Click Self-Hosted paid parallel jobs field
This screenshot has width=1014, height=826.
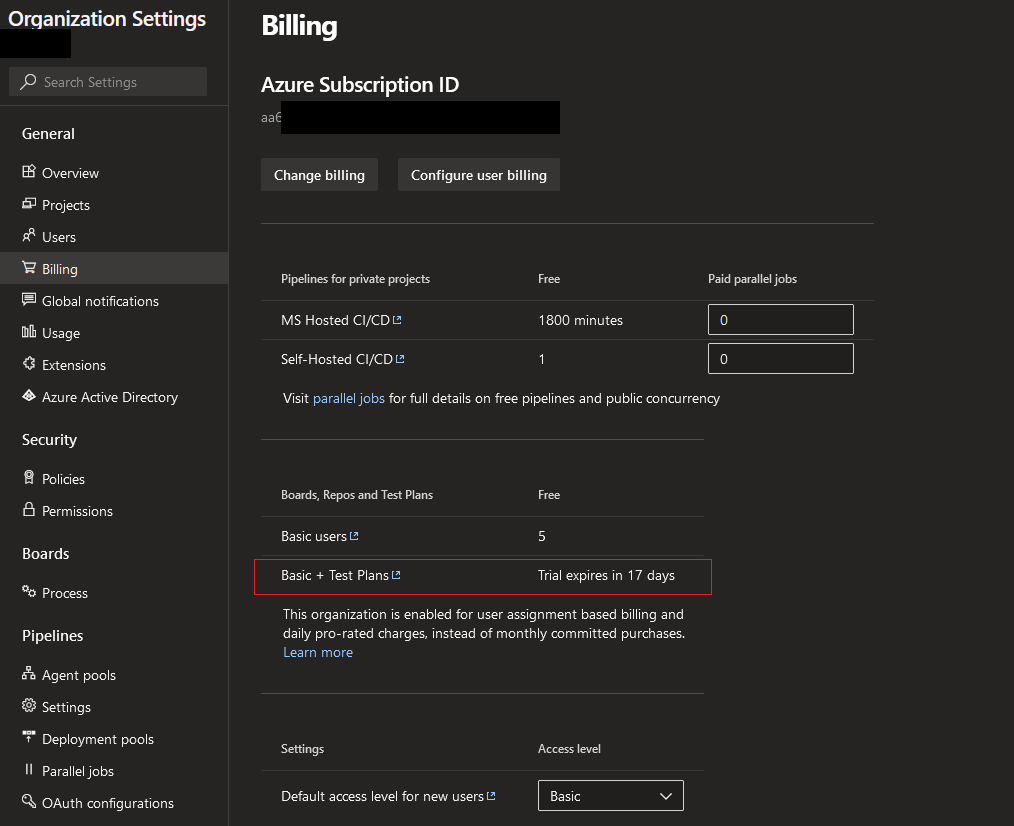(x=781, y=358)
